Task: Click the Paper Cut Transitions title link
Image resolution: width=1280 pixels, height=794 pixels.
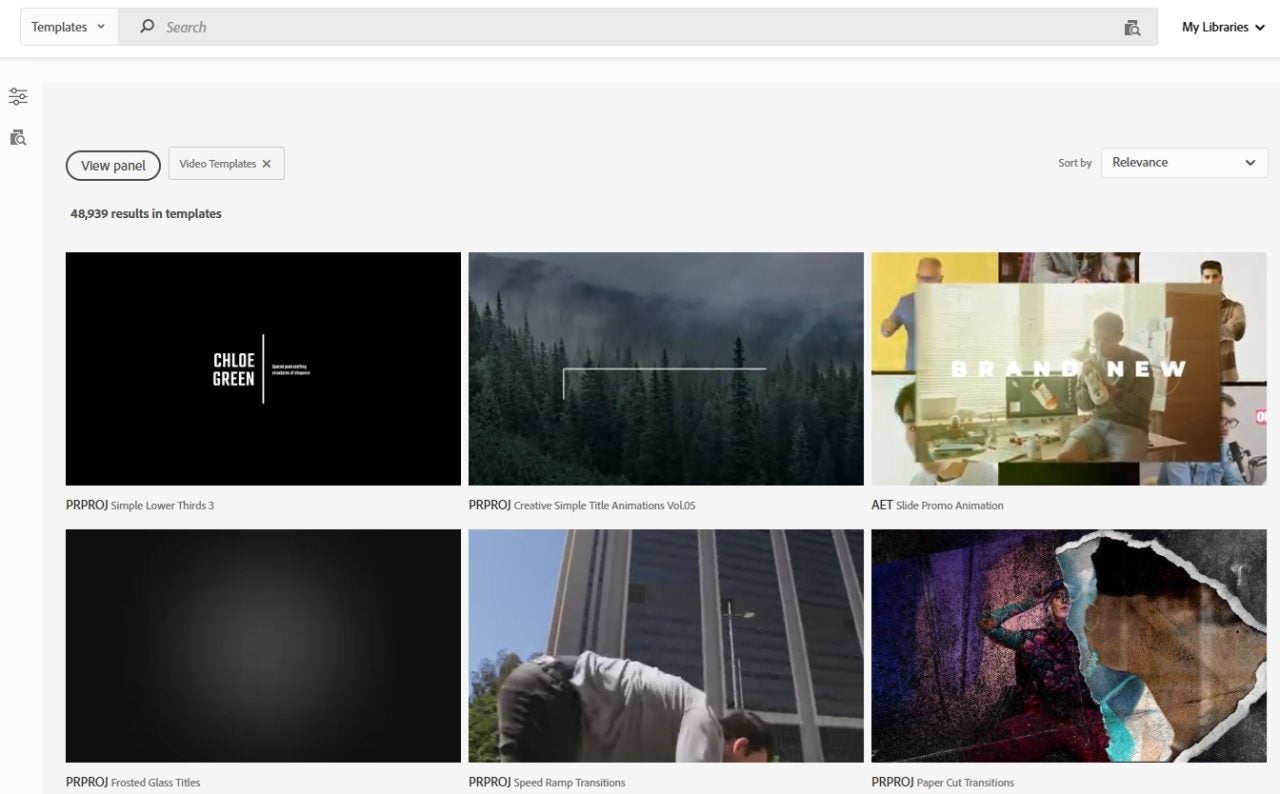Action: tap(963, 783)
